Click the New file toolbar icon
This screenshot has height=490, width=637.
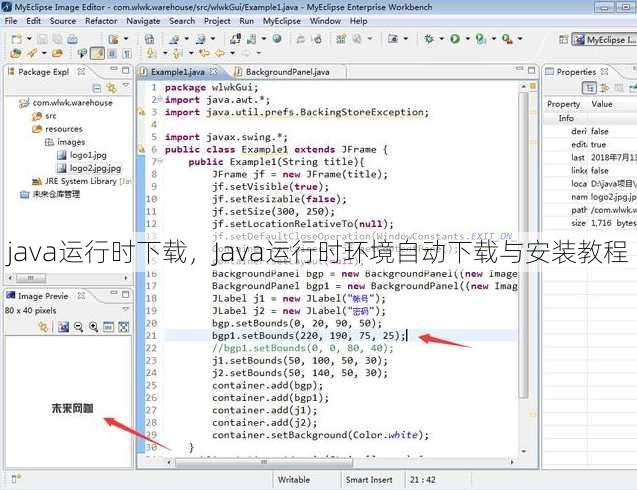tap(17, 39)
